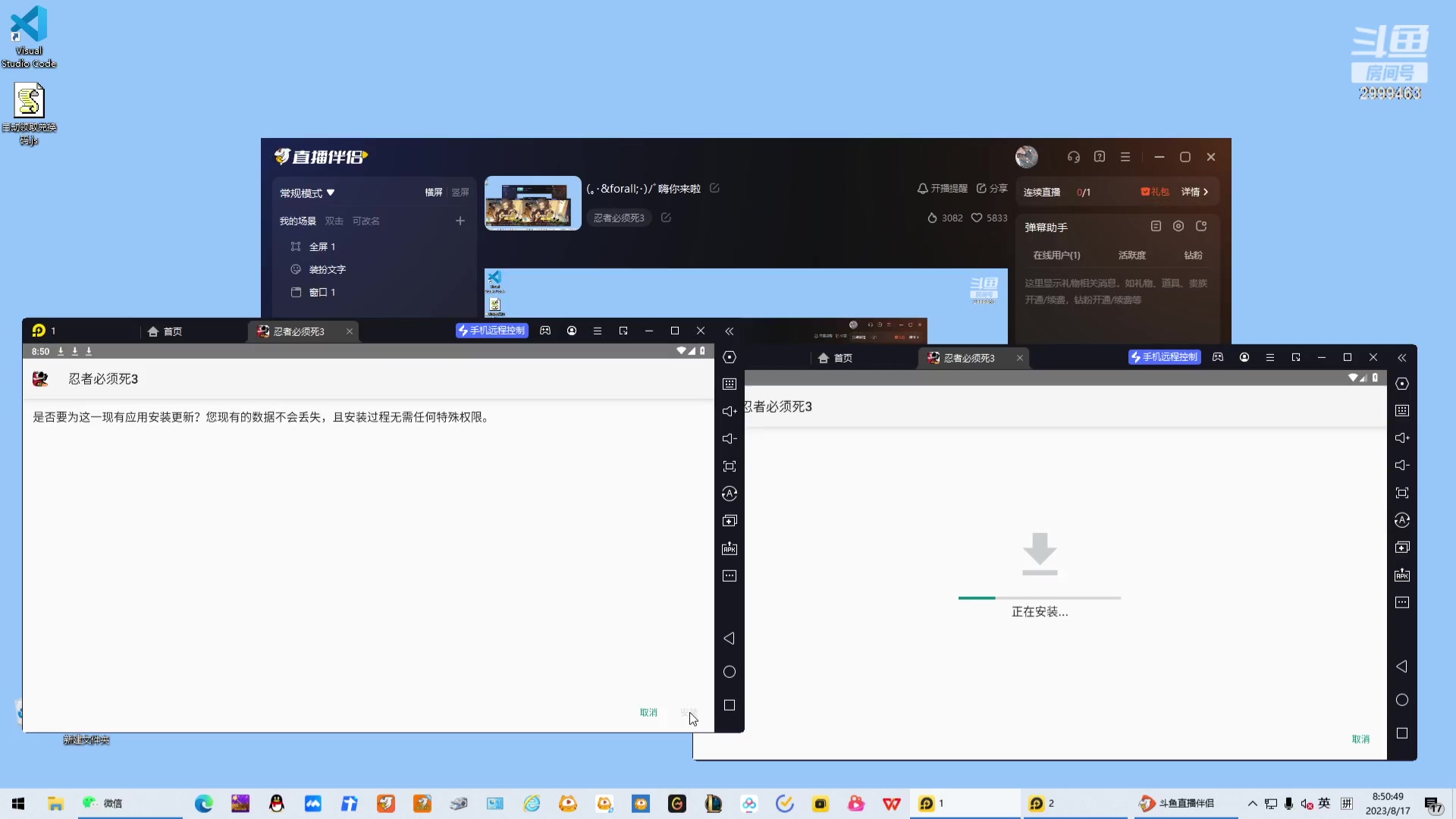This screenshot has height=819, width=1456.
Task: Expand 详情 chevron for 连续直播
Action: point(1195,192)
